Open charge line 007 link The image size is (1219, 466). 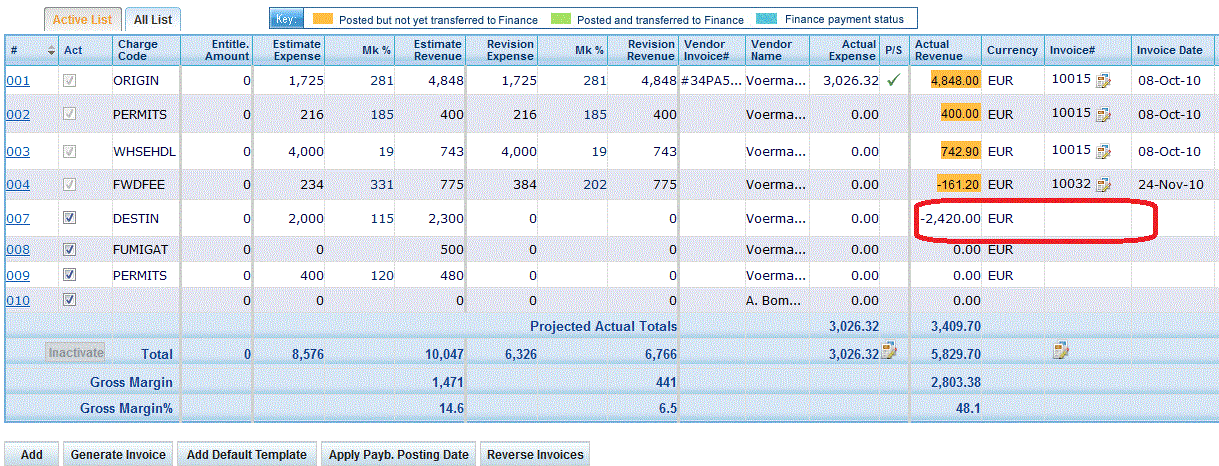(18, 218)
